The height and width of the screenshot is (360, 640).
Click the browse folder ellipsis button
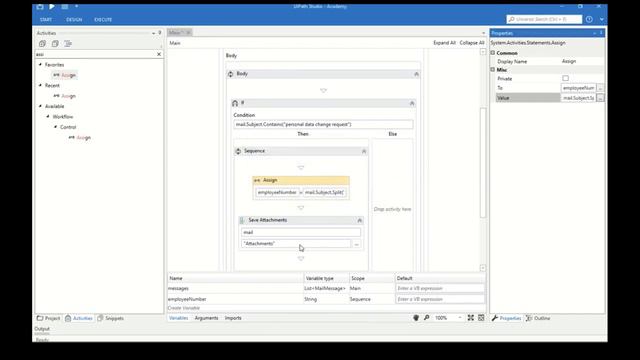(356, 244)
